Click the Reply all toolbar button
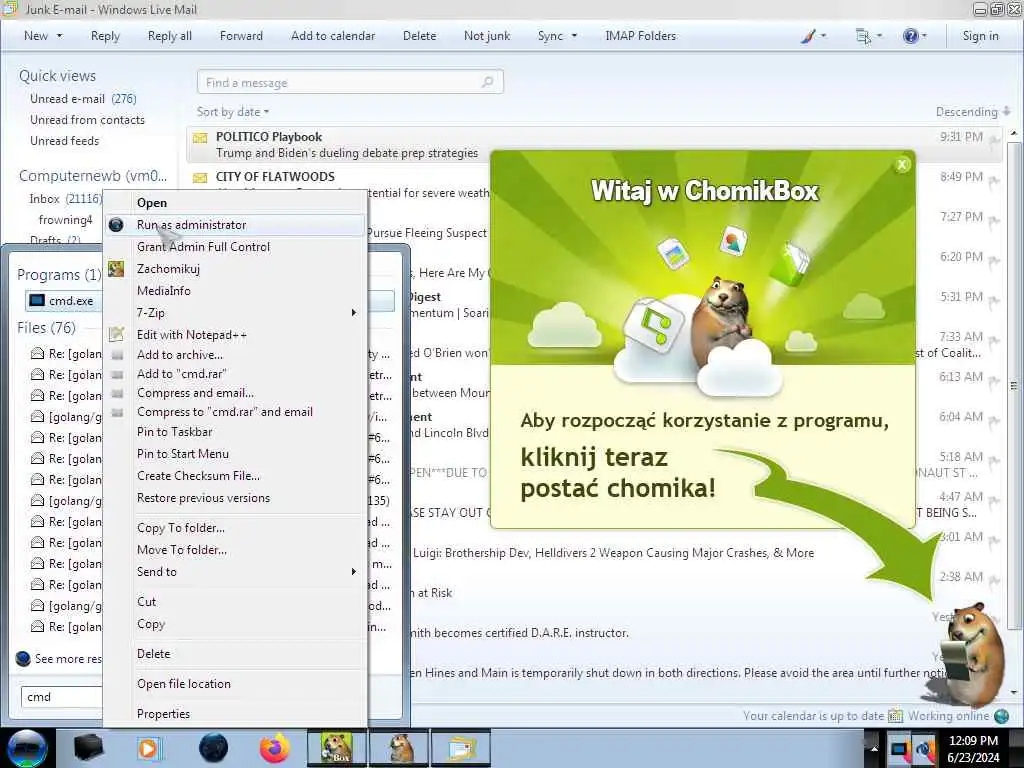The image size is (1024, 768). tap(170, 36)
